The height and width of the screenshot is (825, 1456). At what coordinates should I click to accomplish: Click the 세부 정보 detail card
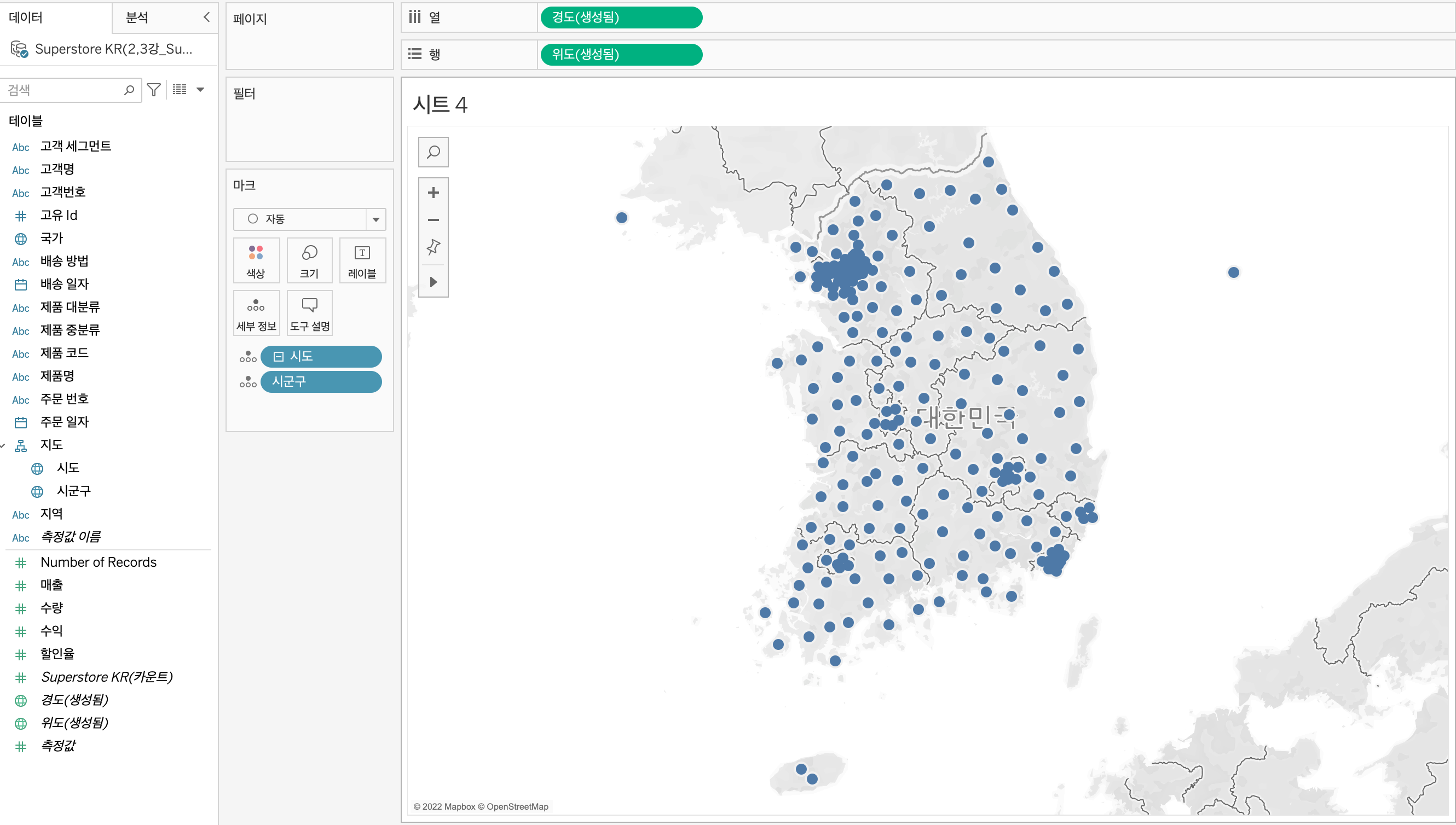pyautogui.click(x=256, y=313)
